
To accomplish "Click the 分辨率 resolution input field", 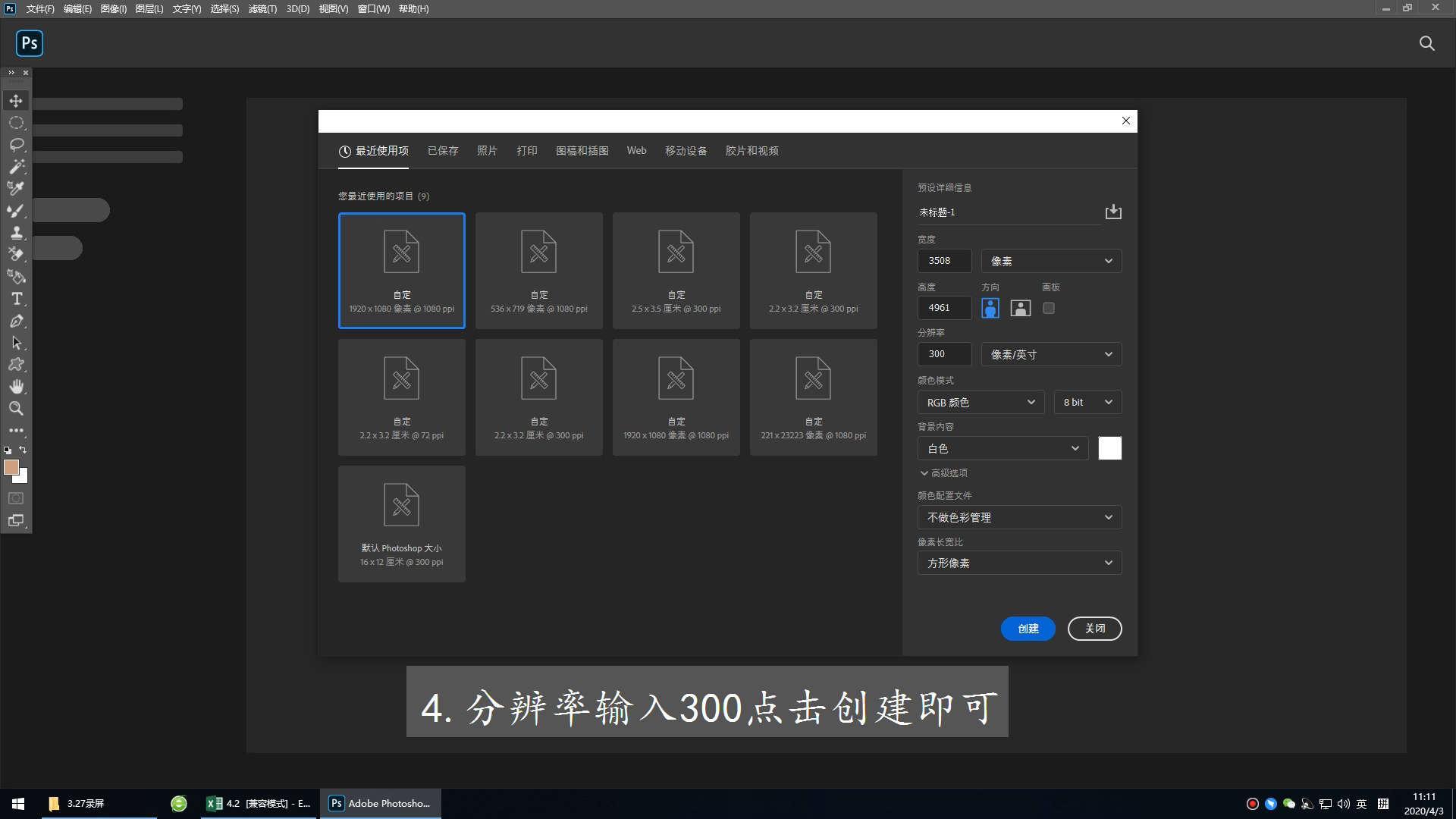I will pyautogui.click(x=944, y=354).
